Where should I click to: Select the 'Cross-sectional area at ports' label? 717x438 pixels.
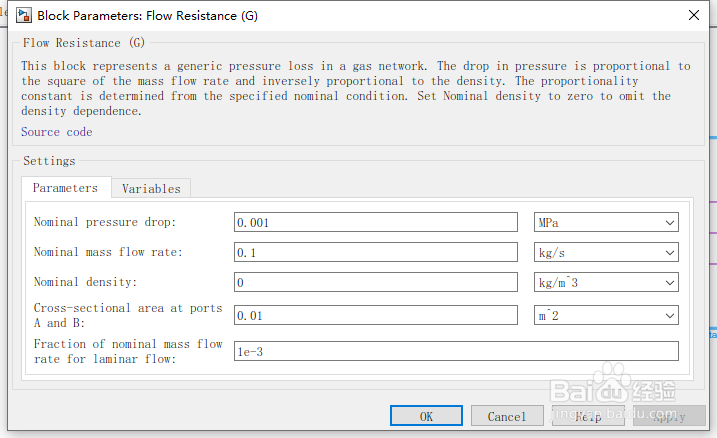tap(128, 308)
